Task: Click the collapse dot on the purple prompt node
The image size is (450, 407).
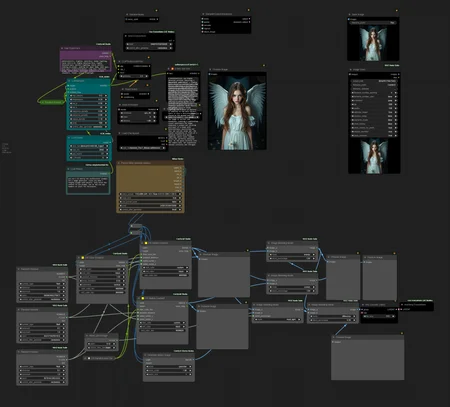Action: (62, 48)
